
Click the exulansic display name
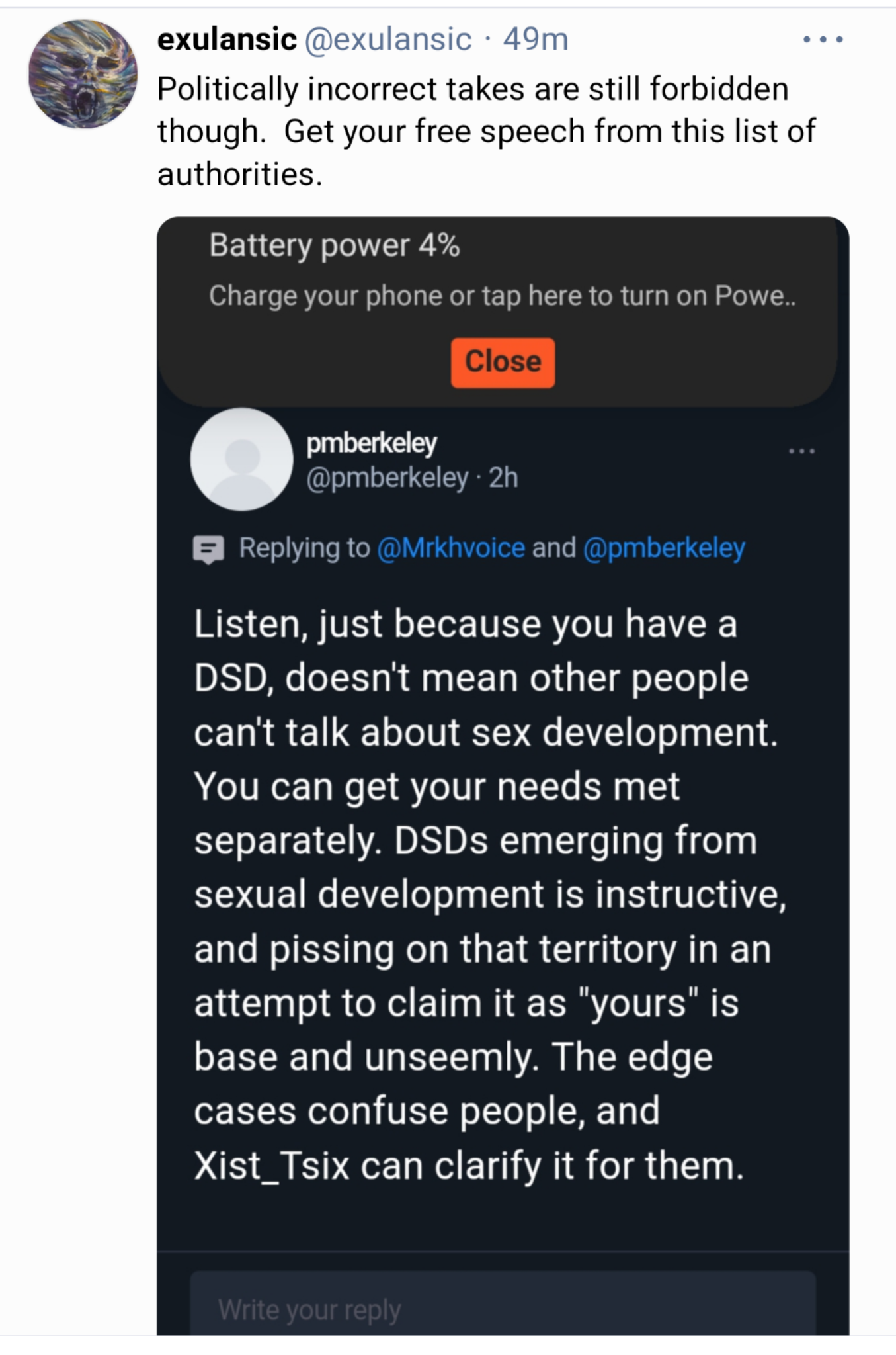(227, 40)
